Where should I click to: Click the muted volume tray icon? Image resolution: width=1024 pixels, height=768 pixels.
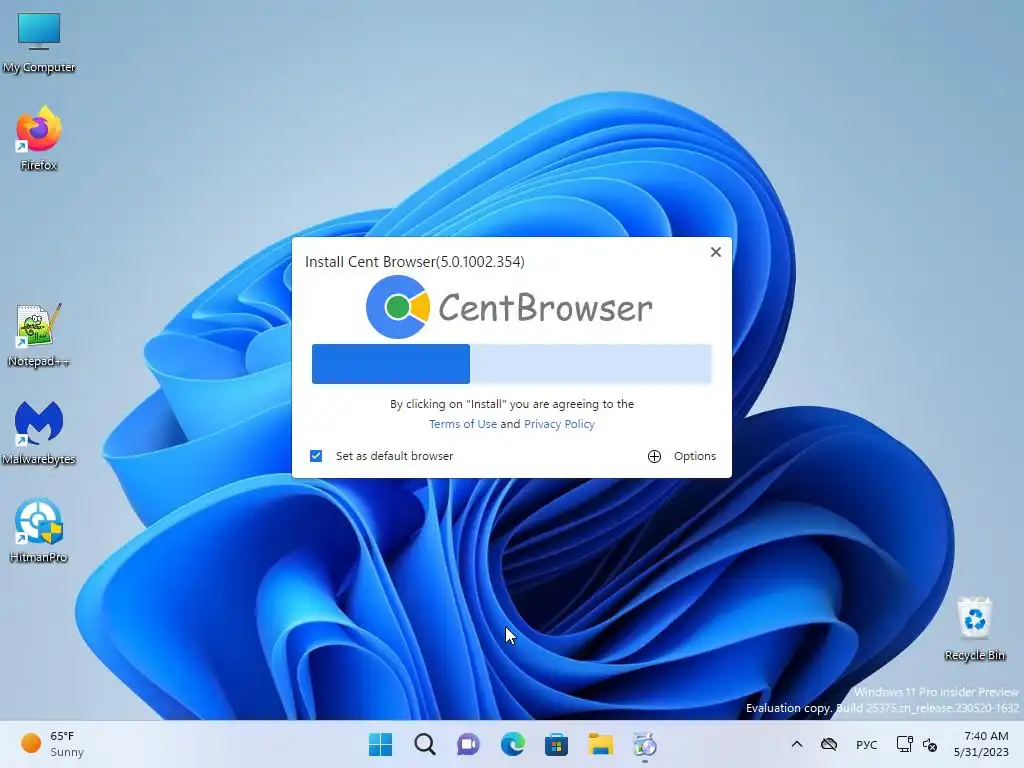coord(930,744)
